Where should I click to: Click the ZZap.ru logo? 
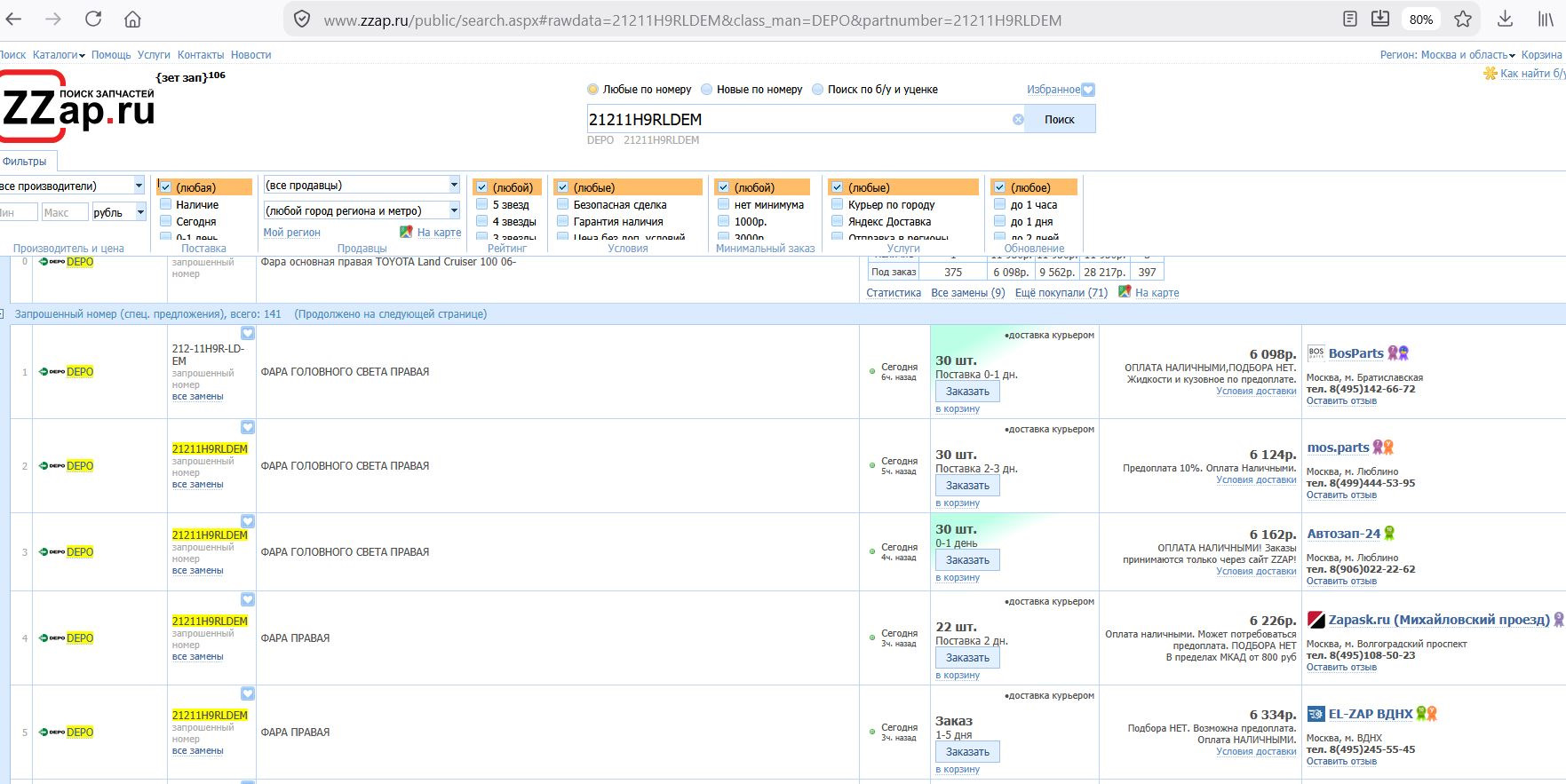(x=78, y=107)
